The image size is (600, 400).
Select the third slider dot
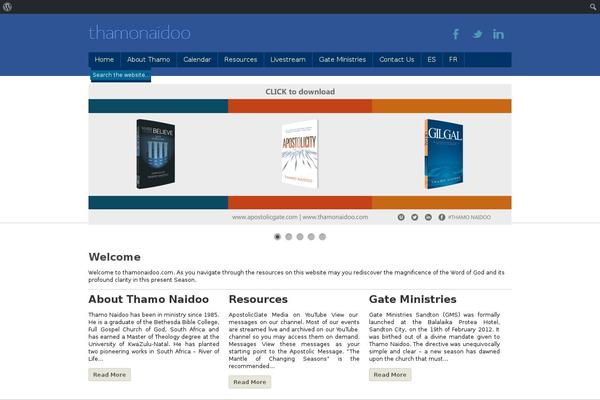pos(300,237)
